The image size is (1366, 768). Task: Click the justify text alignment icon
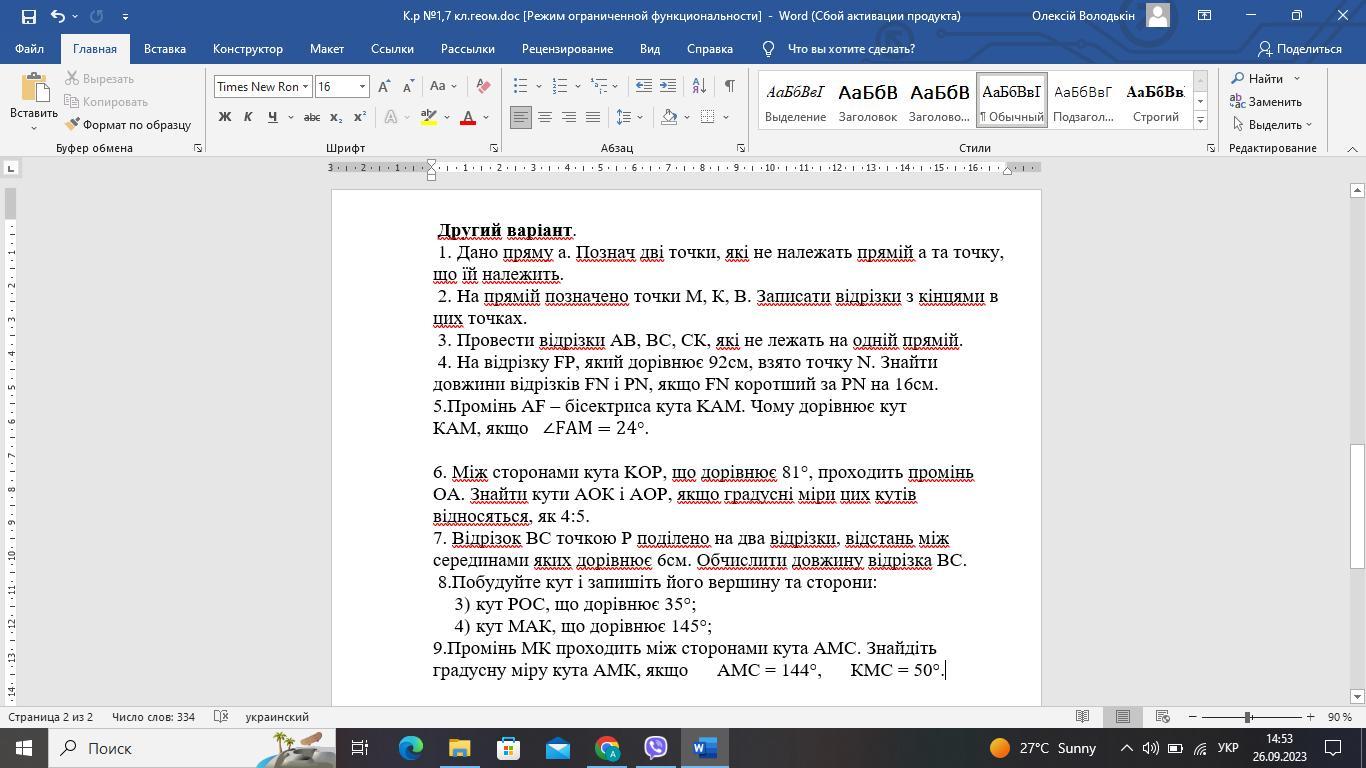[593, 117]
